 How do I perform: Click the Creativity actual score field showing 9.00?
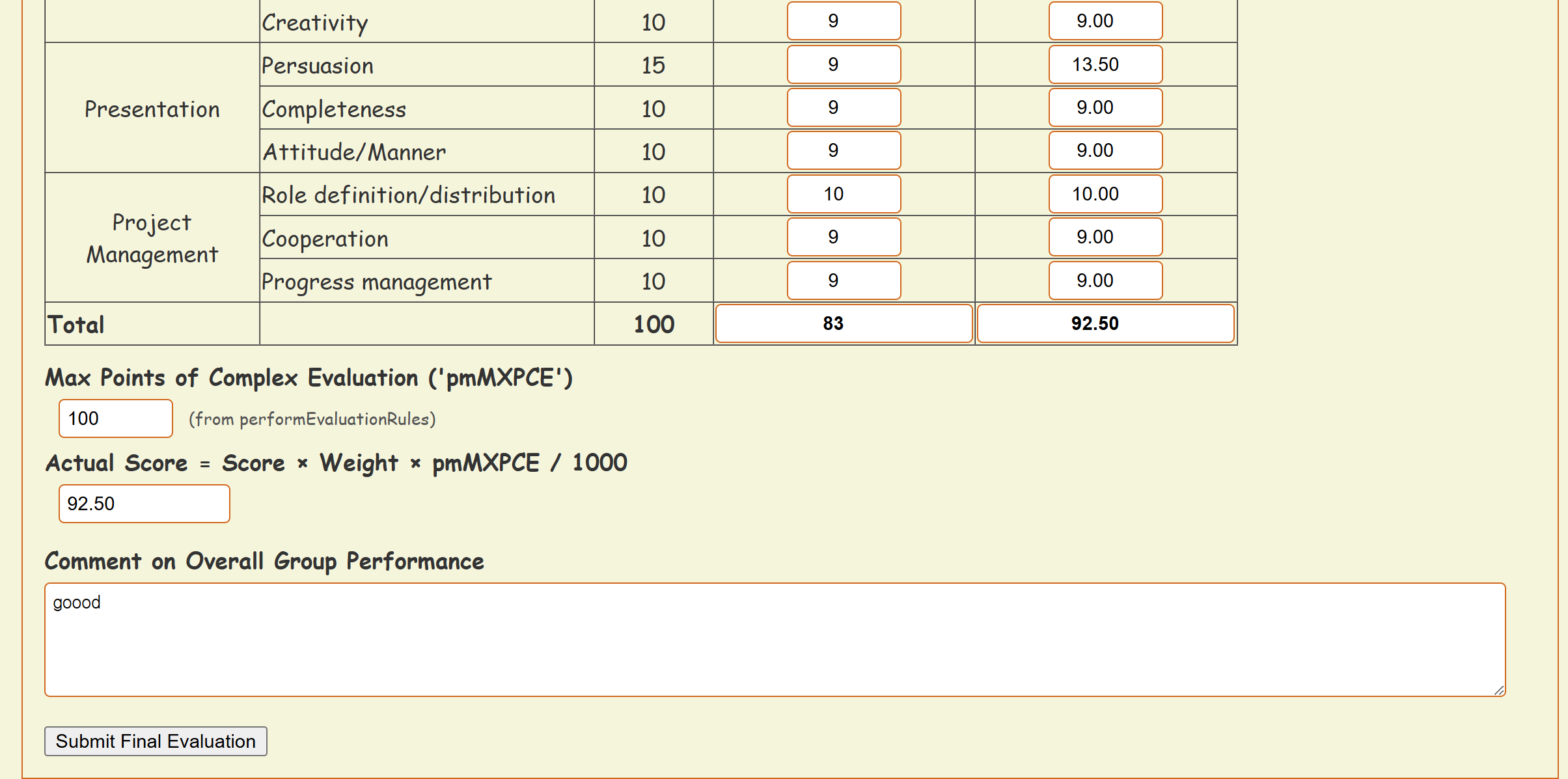(x=1105, y=20)
